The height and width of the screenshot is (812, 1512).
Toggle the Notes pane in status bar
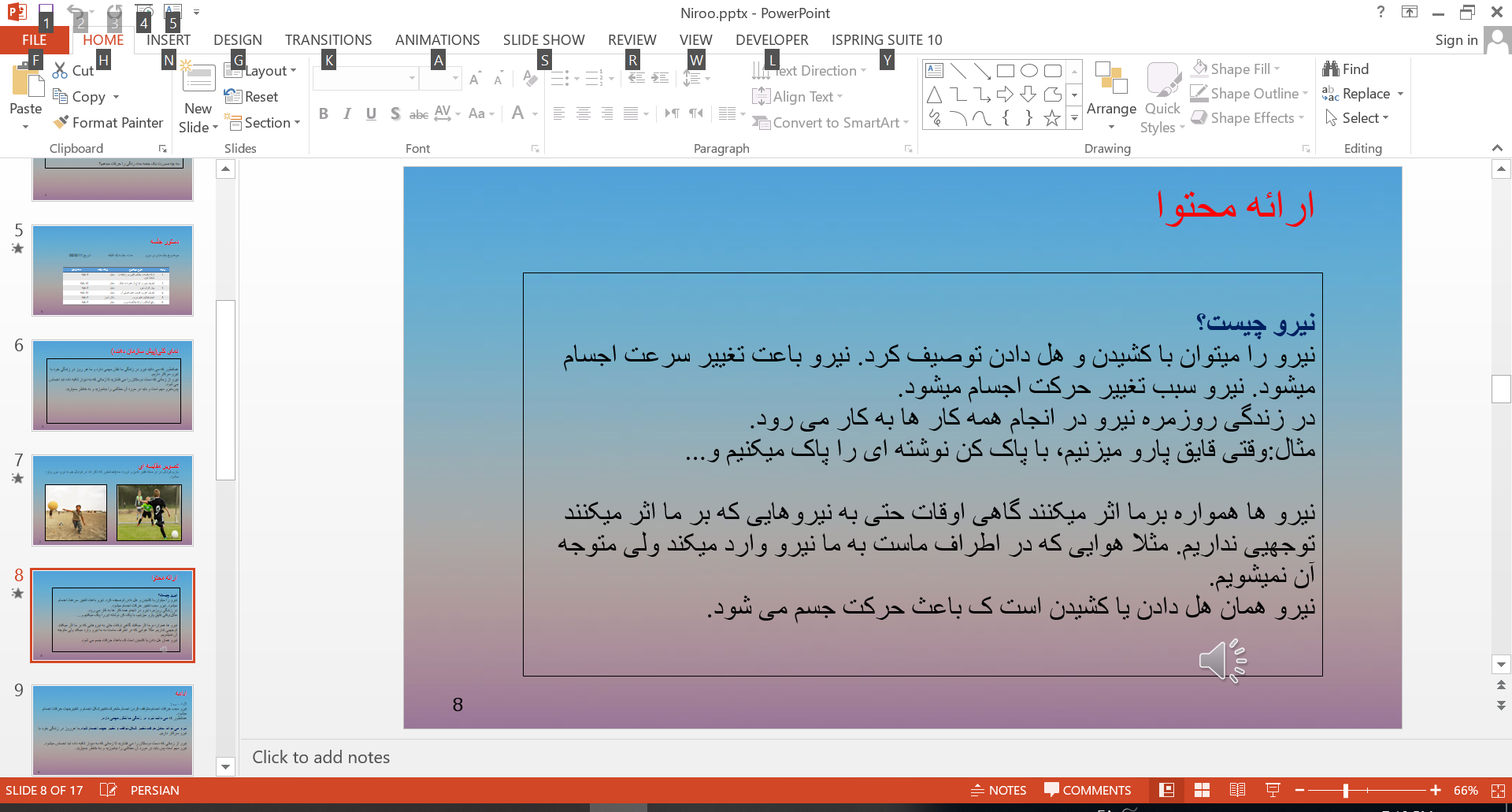point(999,790)
